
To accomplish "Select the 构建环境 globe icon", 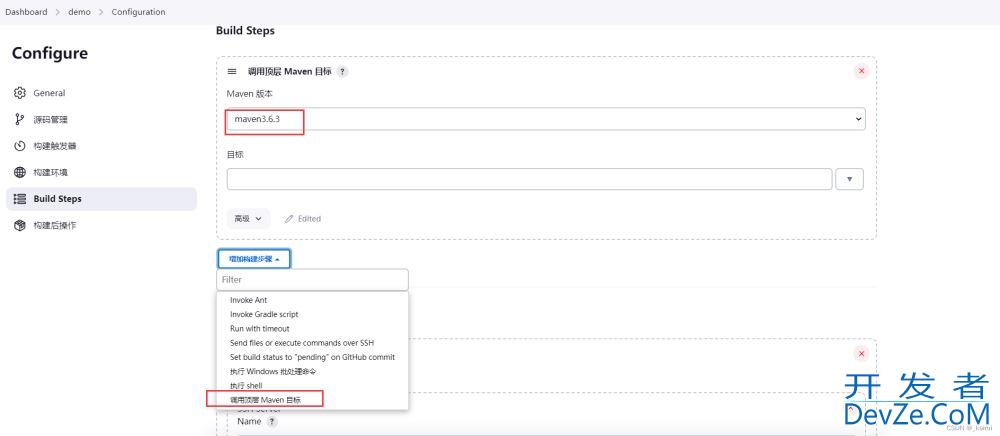I will pos(19,172).
